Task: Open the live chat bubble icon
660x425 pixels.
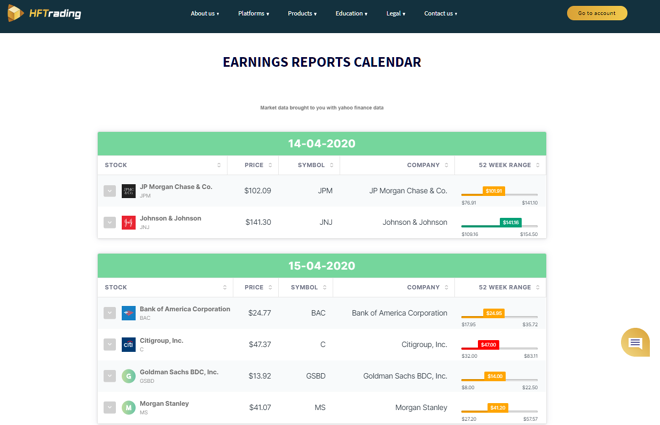Action: [x=635, y=343]
